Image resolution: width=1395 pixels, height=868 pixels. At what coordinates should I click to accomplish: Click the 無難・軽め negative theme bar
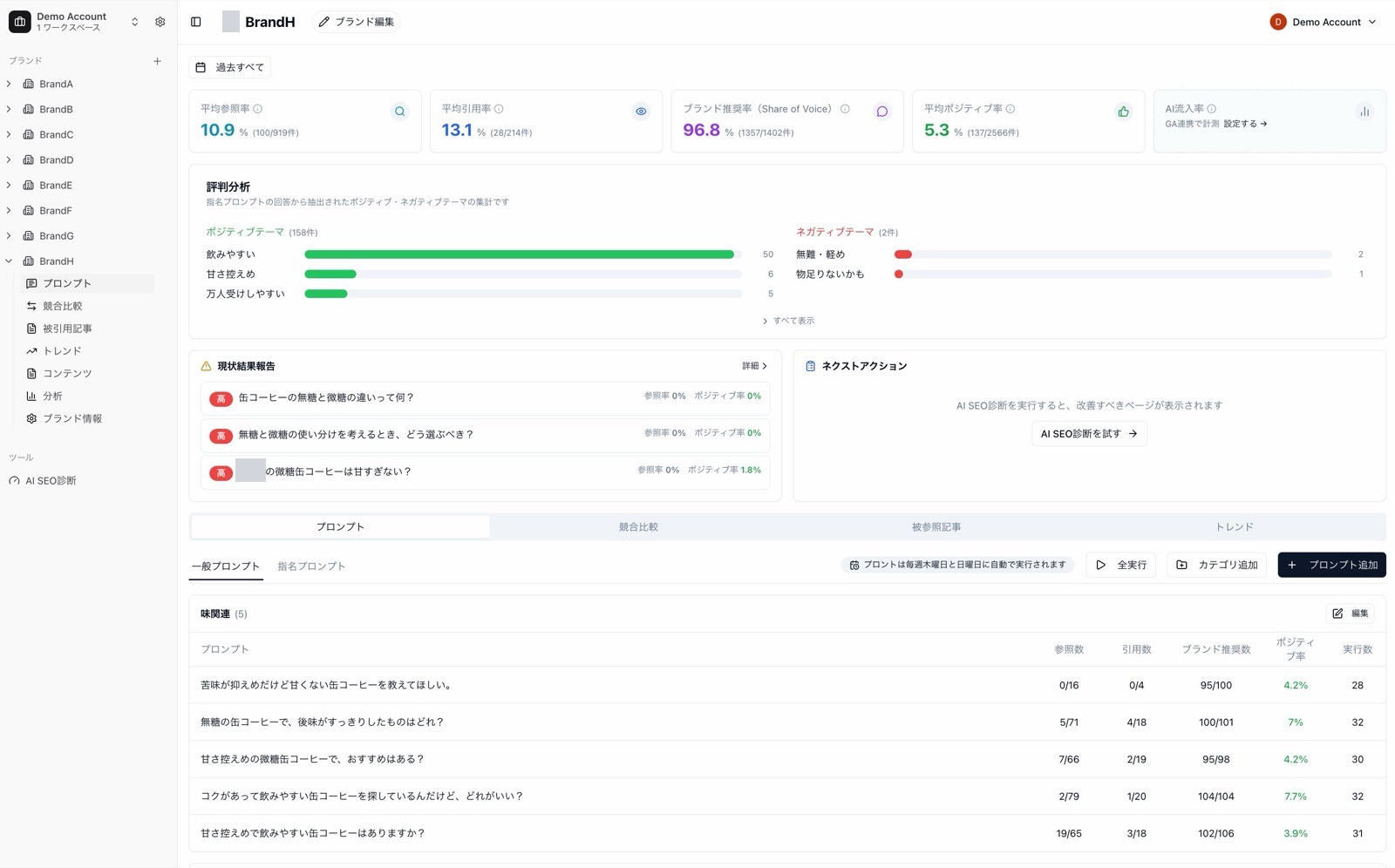(1113, 254)
